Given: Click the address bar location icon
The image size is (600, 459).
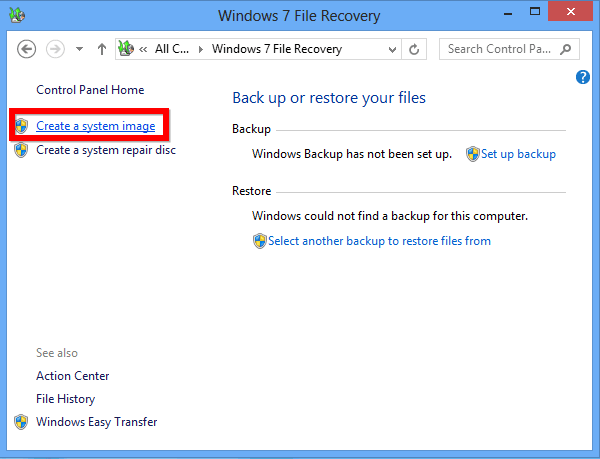Looking at the screenshot, I should click(x=127, y=49).
